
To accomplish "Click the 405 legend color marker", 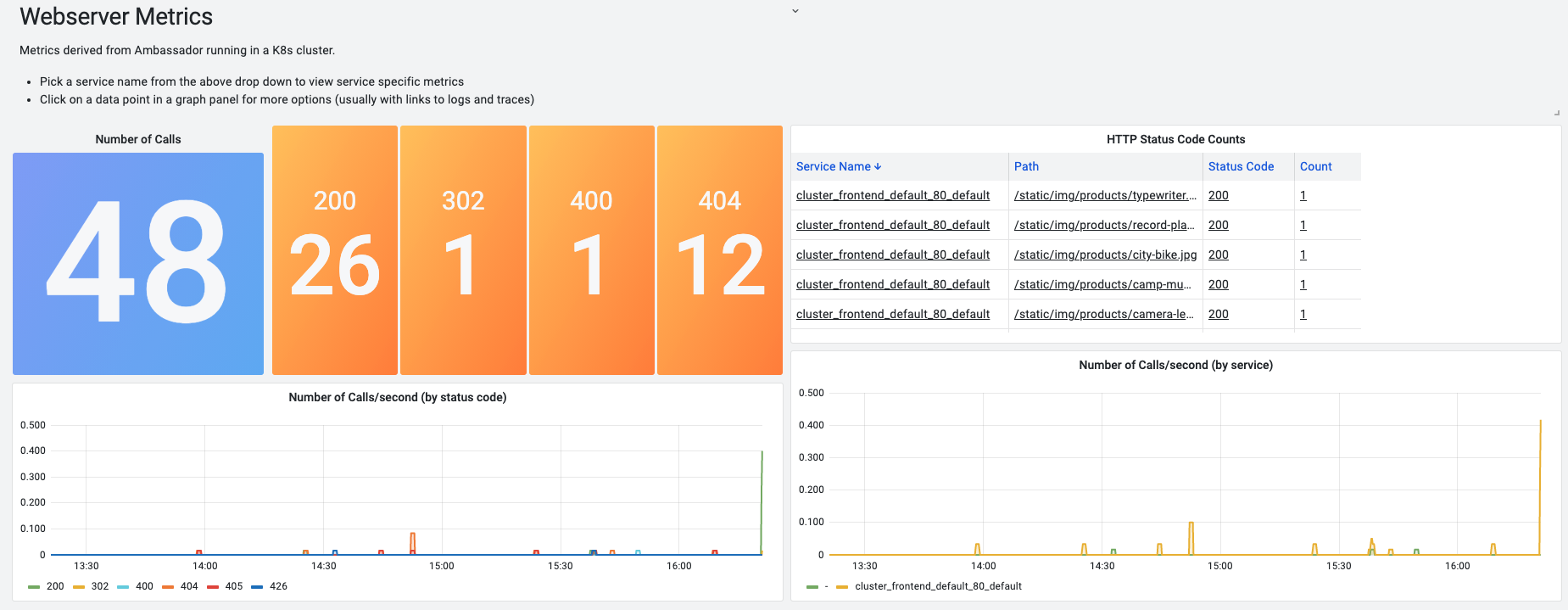I will coord(213,587).
